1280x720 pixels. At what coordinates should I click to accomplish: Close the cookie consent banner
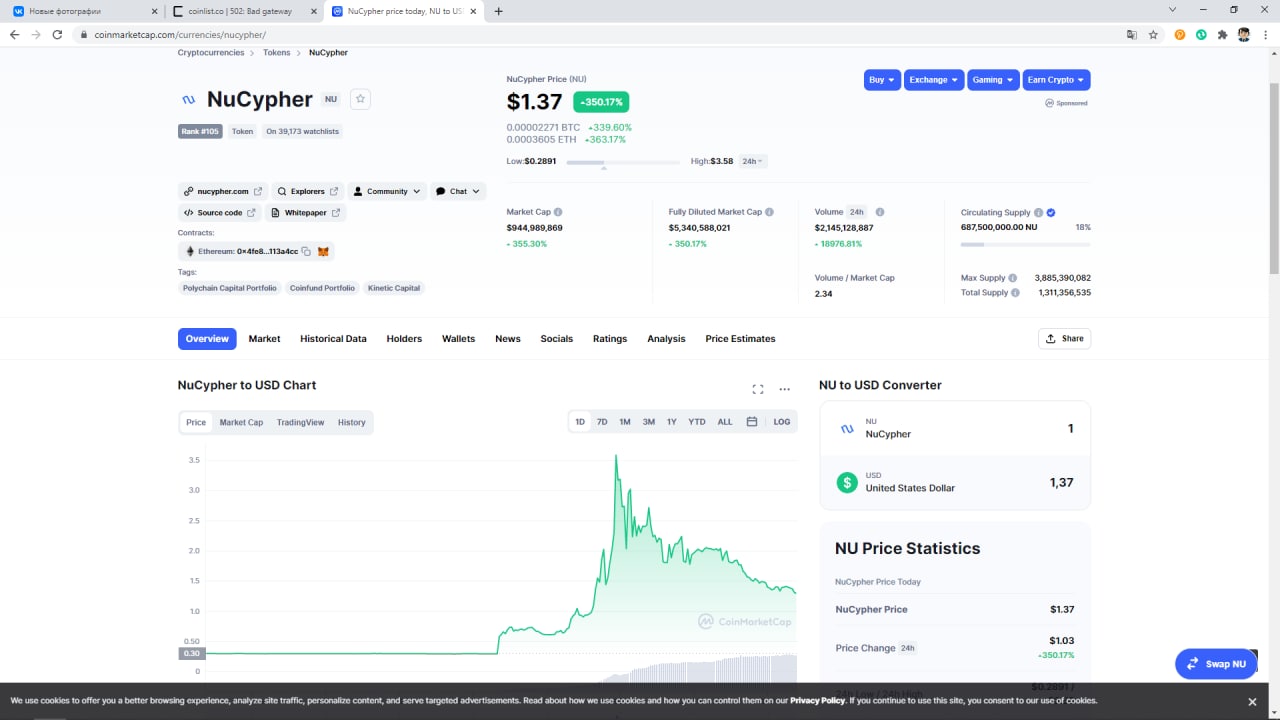coord(1252,702)
